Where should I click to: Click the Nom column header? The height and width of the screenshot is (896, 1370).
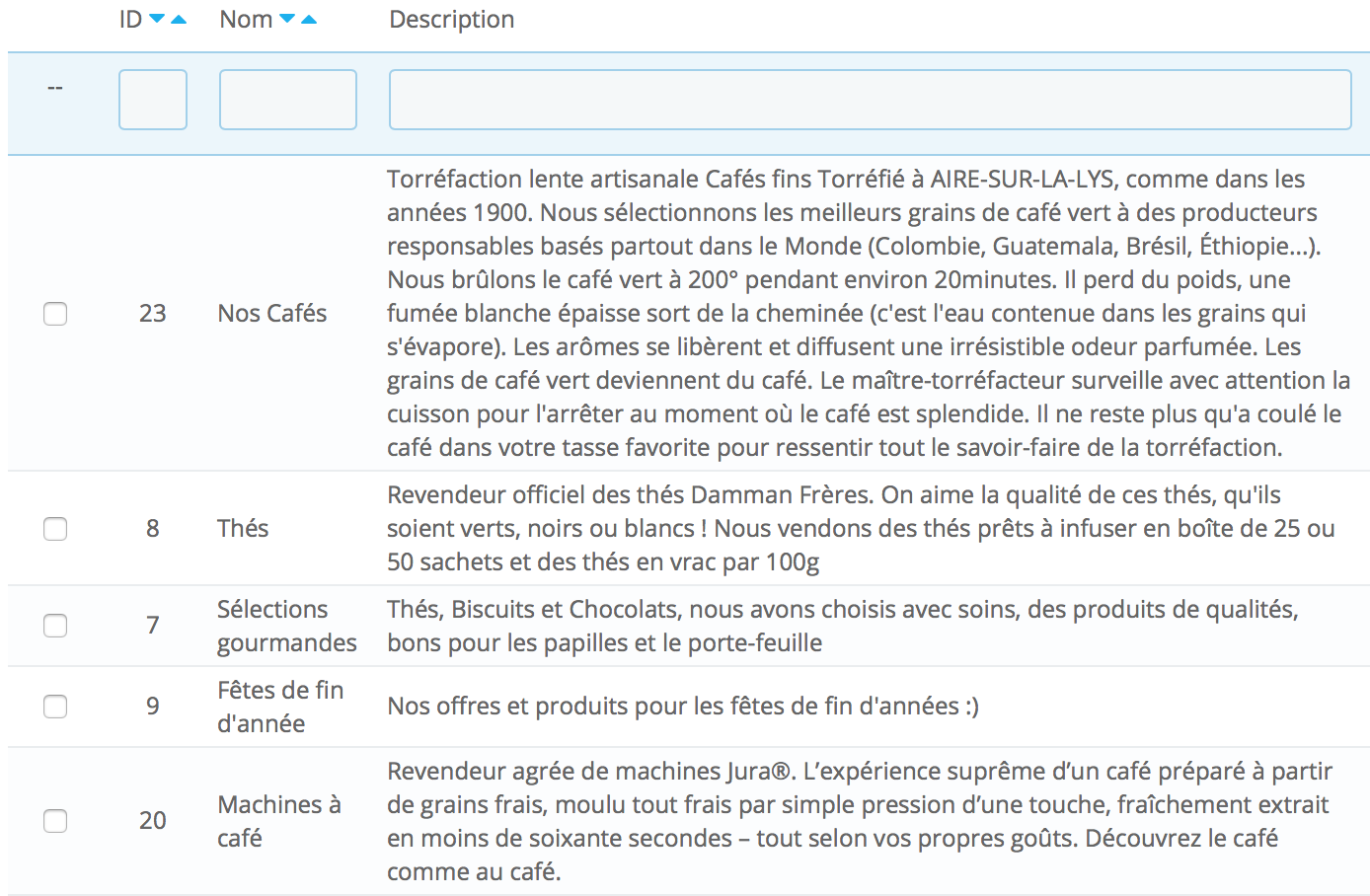[x=246, y=19]
